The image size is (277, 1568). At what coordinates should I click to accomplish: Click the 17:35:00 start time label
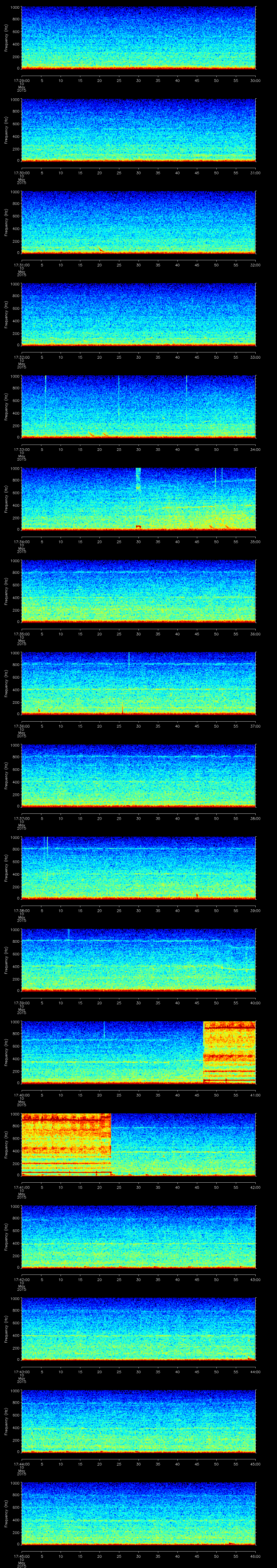[x=21, y=634]
